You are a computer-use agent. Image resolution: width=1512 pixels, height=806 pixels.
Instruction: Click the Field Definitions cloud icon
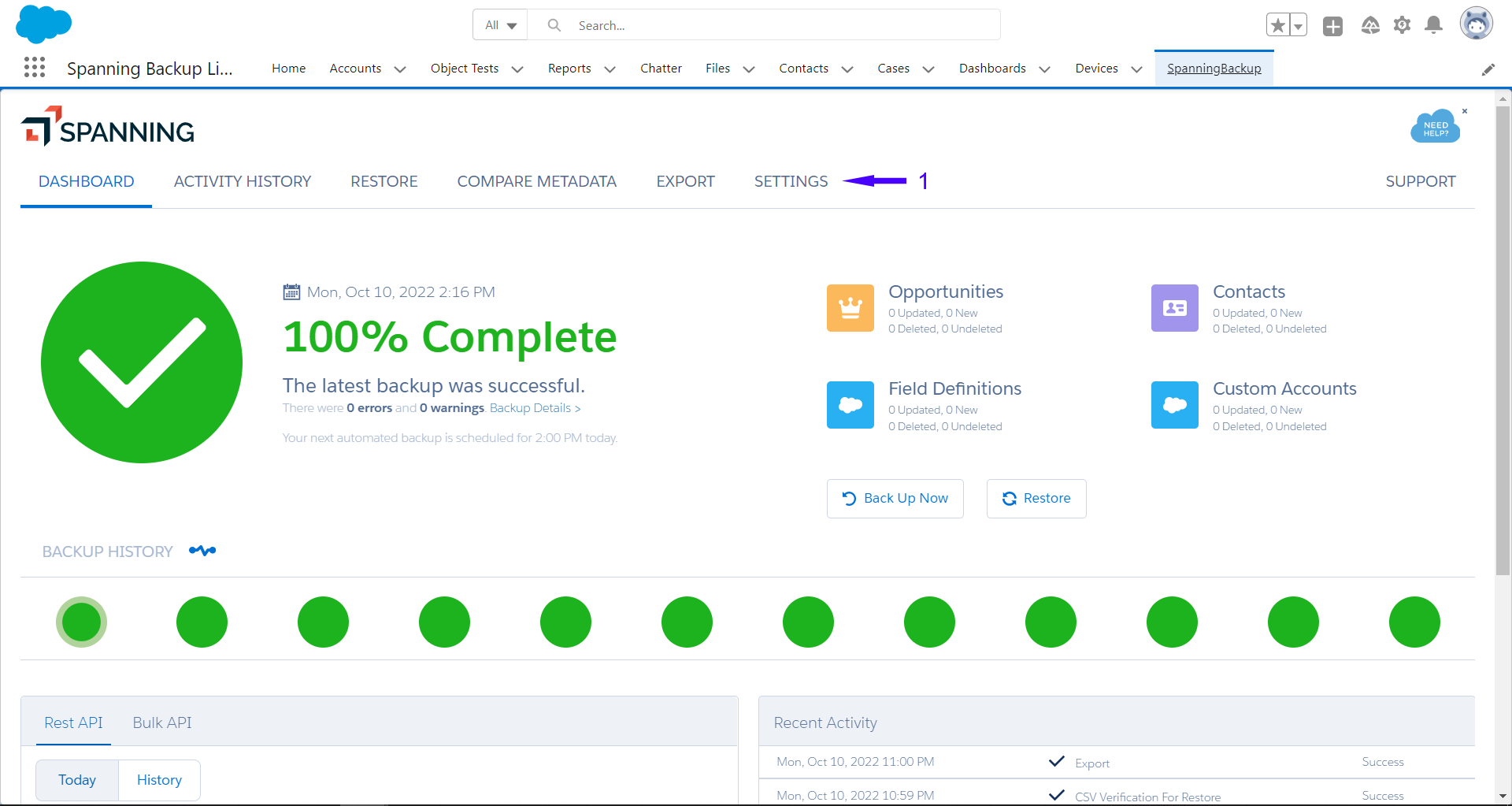[x=850, y=405]
